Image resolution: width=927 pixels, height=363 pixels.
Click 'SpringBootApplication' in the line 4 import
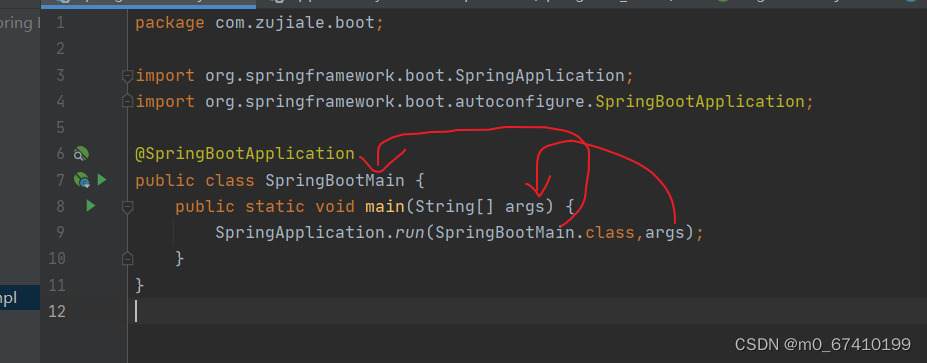(699, 102)
